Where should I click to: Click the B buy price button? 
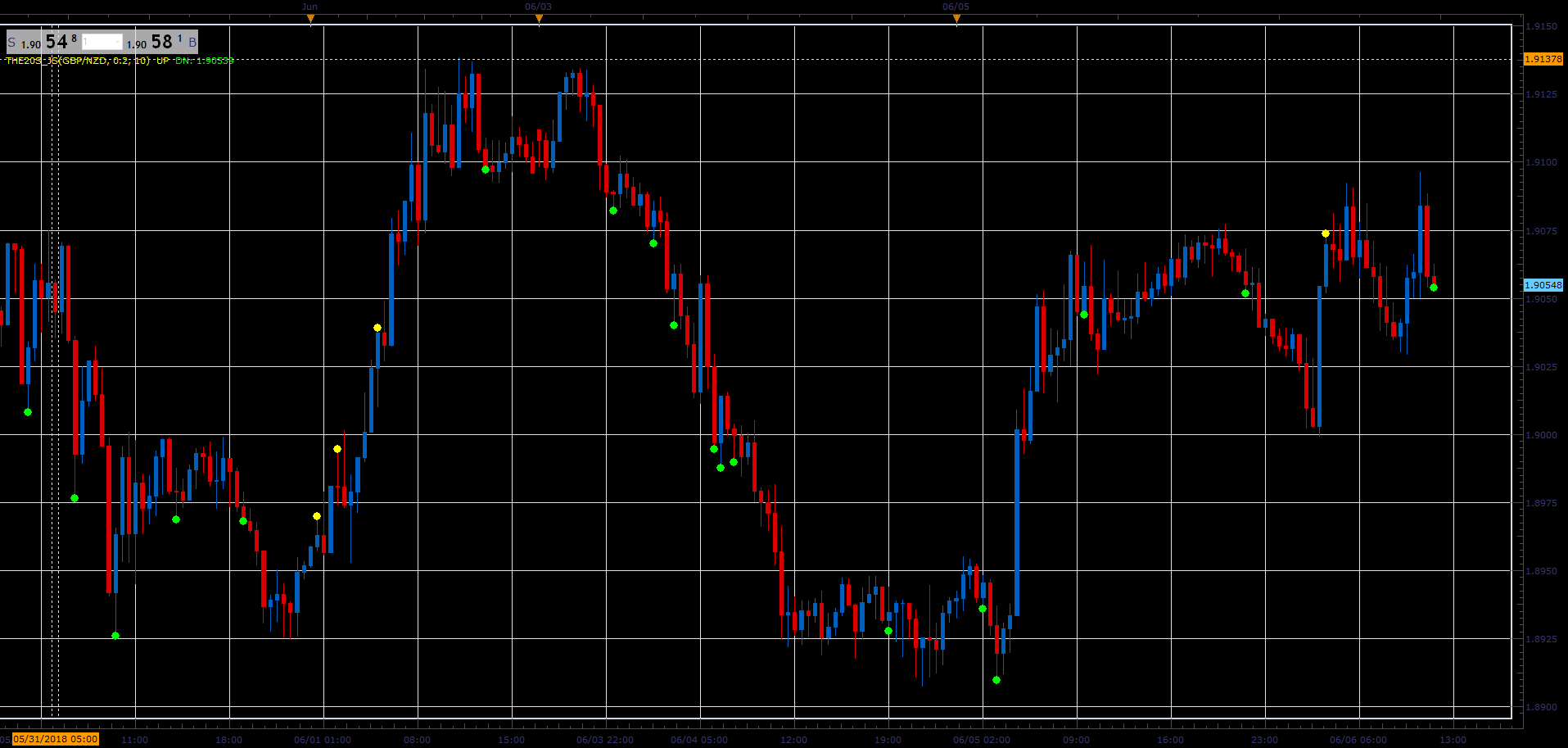coord(162,42)
